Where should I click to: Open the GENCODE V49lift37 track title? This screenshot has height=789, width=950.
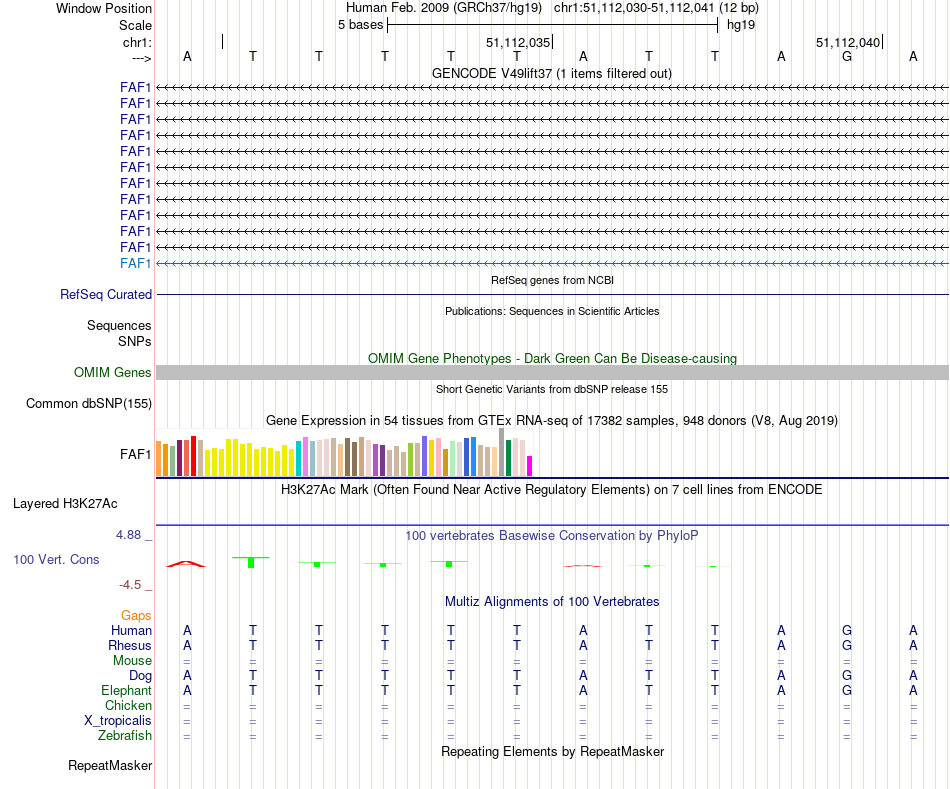(x=551, y=73)
